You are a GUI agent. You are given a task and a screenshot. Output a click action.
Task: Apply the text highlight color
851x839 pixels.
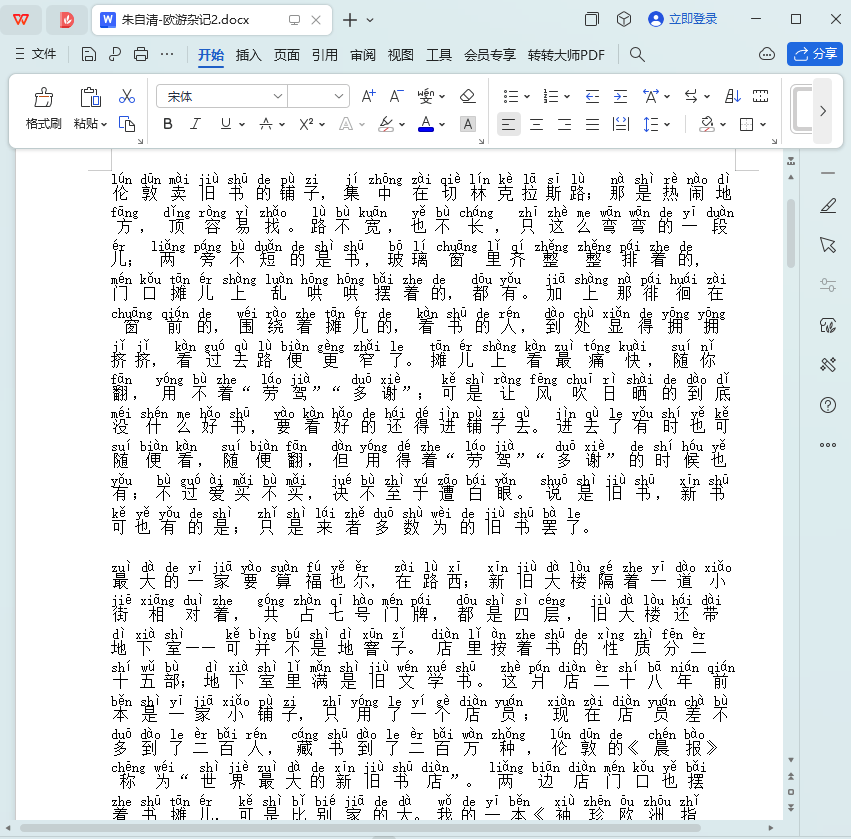pos(386,124)
